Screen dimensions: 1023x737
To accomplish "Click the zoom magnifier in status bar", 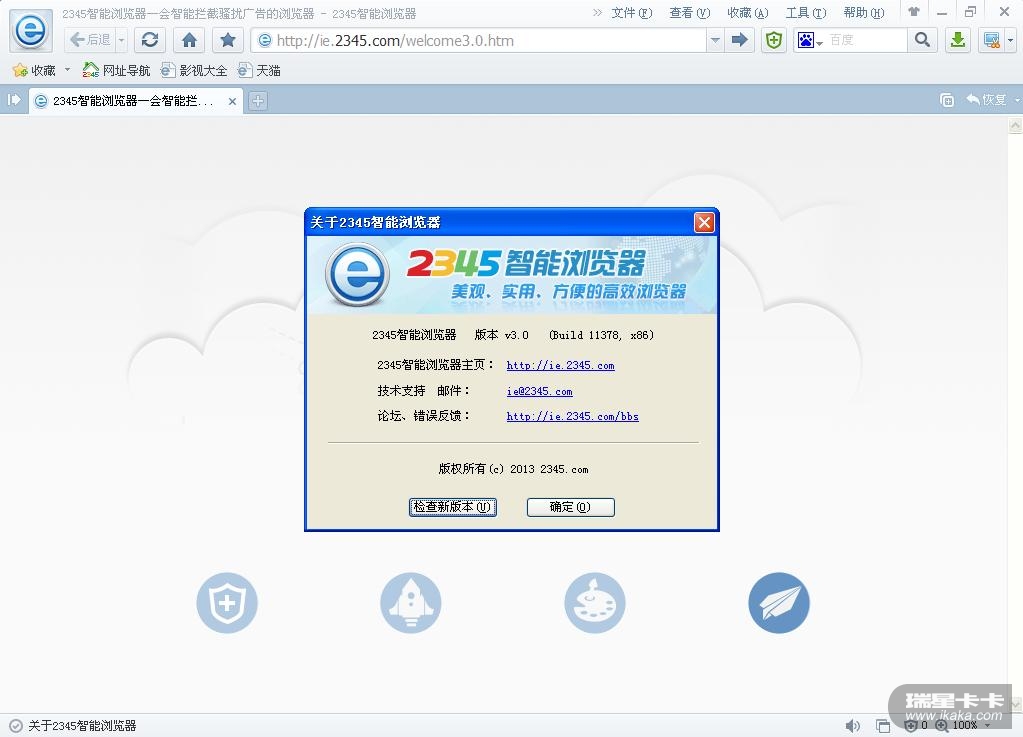I will click(x=941, y=725).
